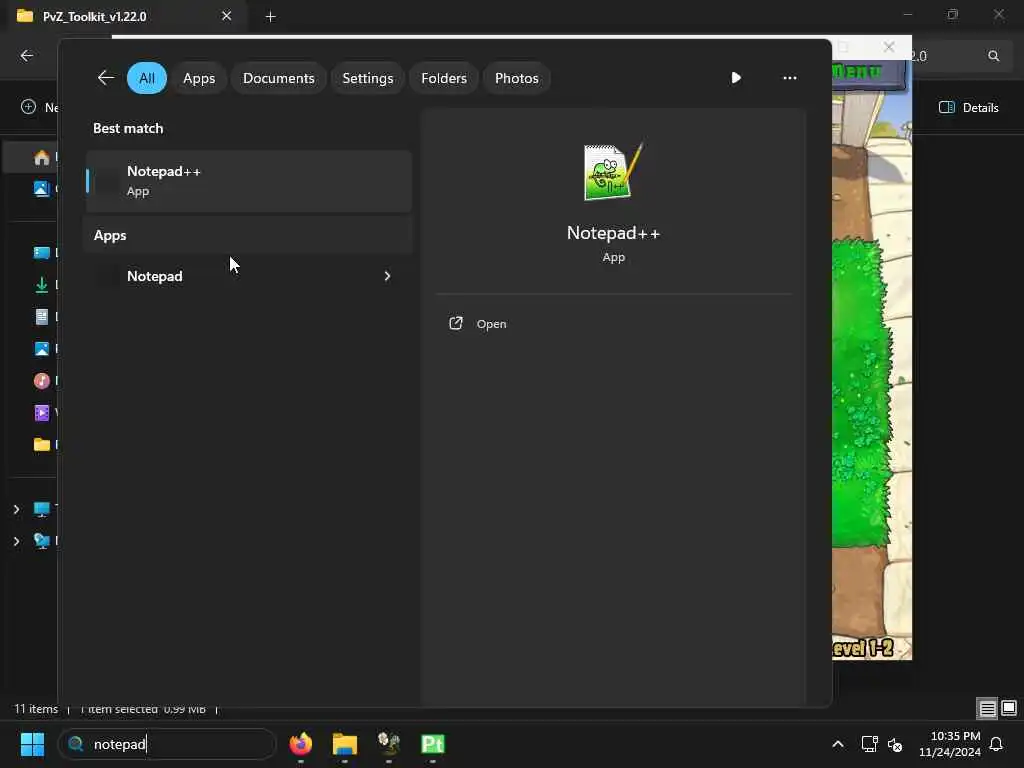Open Music in Explorer sidebar
1024x768 pixels.
click(x=42, y=381)
